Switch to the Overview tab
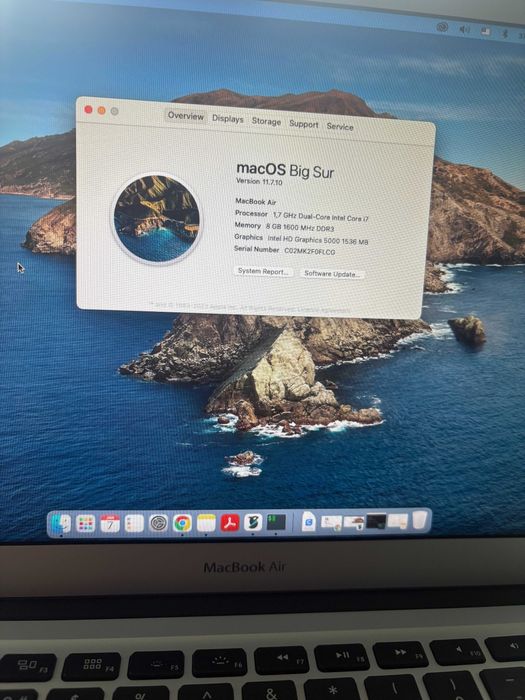 186,116
